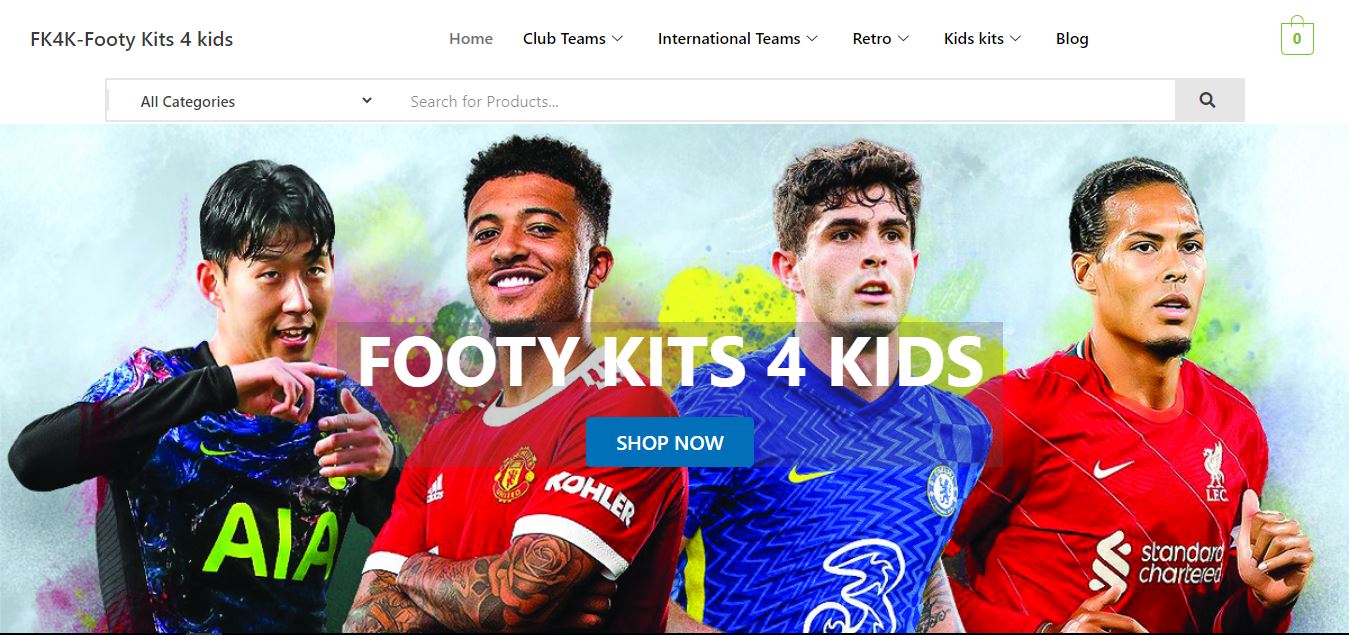Click the SHOP NOW button
The height and width of the screenshot is (635, 1349).
click(x=670, y=443)
